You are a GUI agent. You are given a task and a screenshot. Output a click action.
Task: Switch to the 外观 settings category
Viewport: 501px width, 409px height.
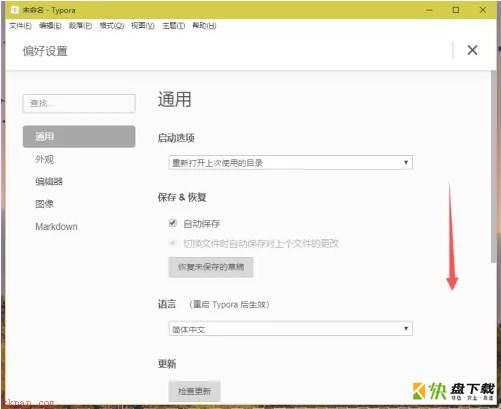point(44,159)
